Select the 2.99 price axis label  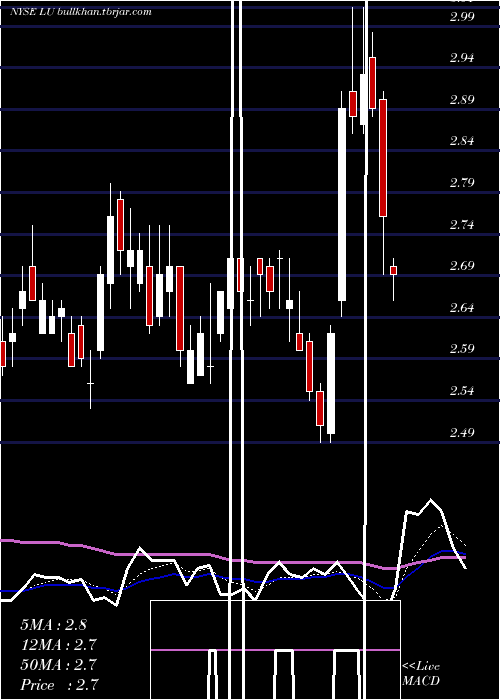462,17
